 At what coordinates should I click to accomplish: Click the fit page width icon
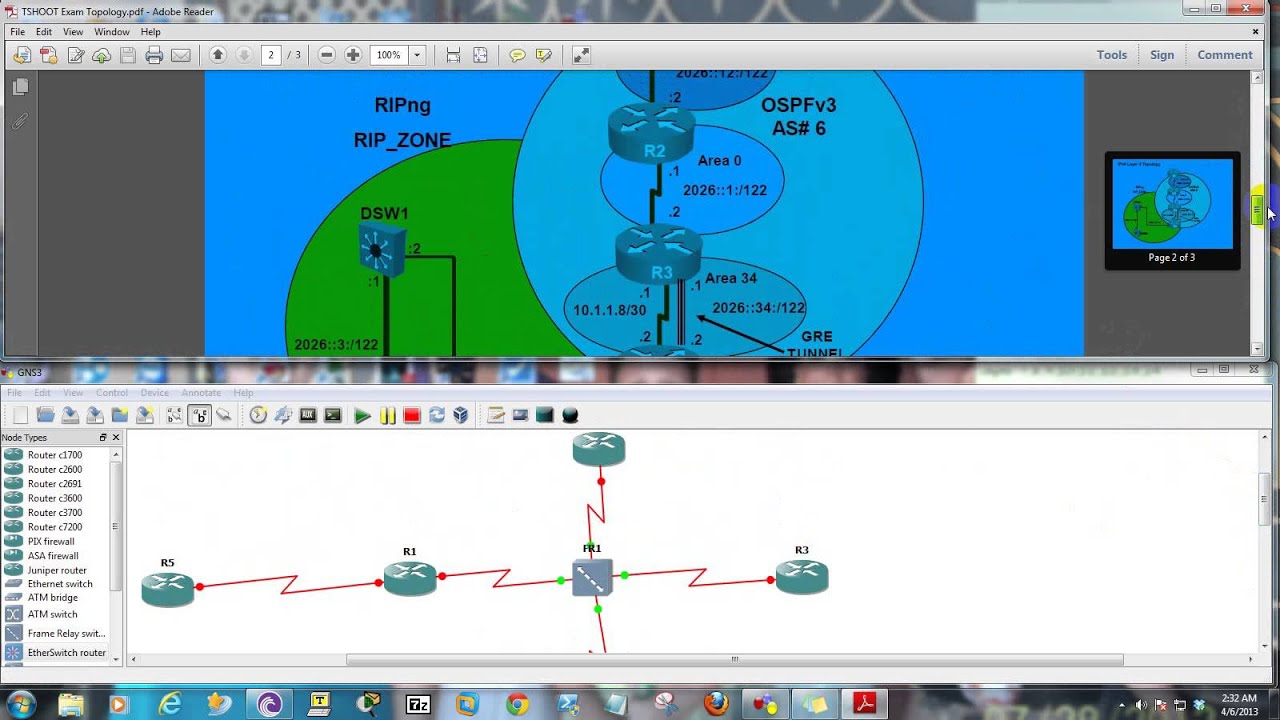(x=454, y=55)
